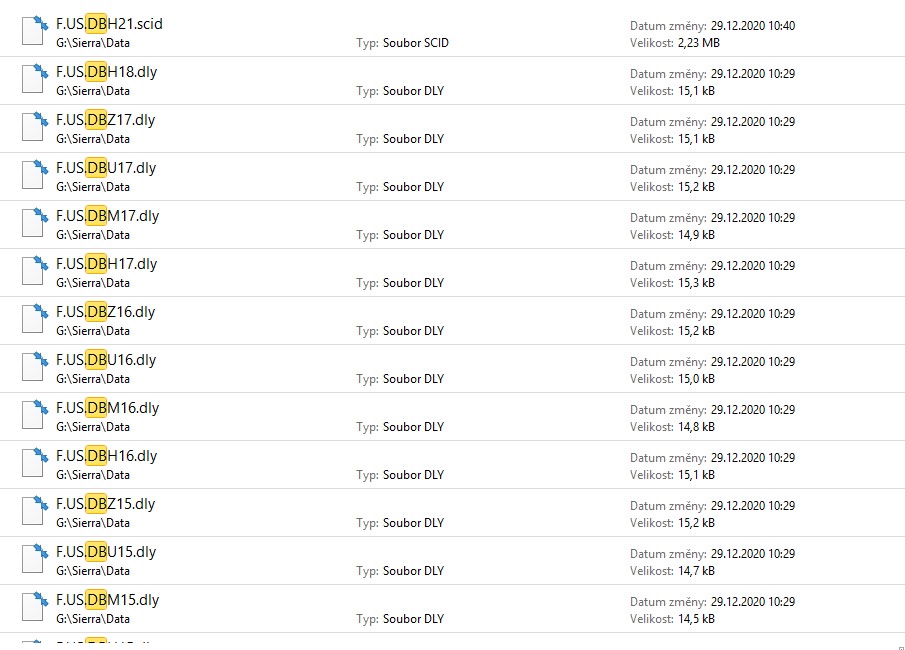Click the F.US.DBU16.dly document icon

(34, 367)
